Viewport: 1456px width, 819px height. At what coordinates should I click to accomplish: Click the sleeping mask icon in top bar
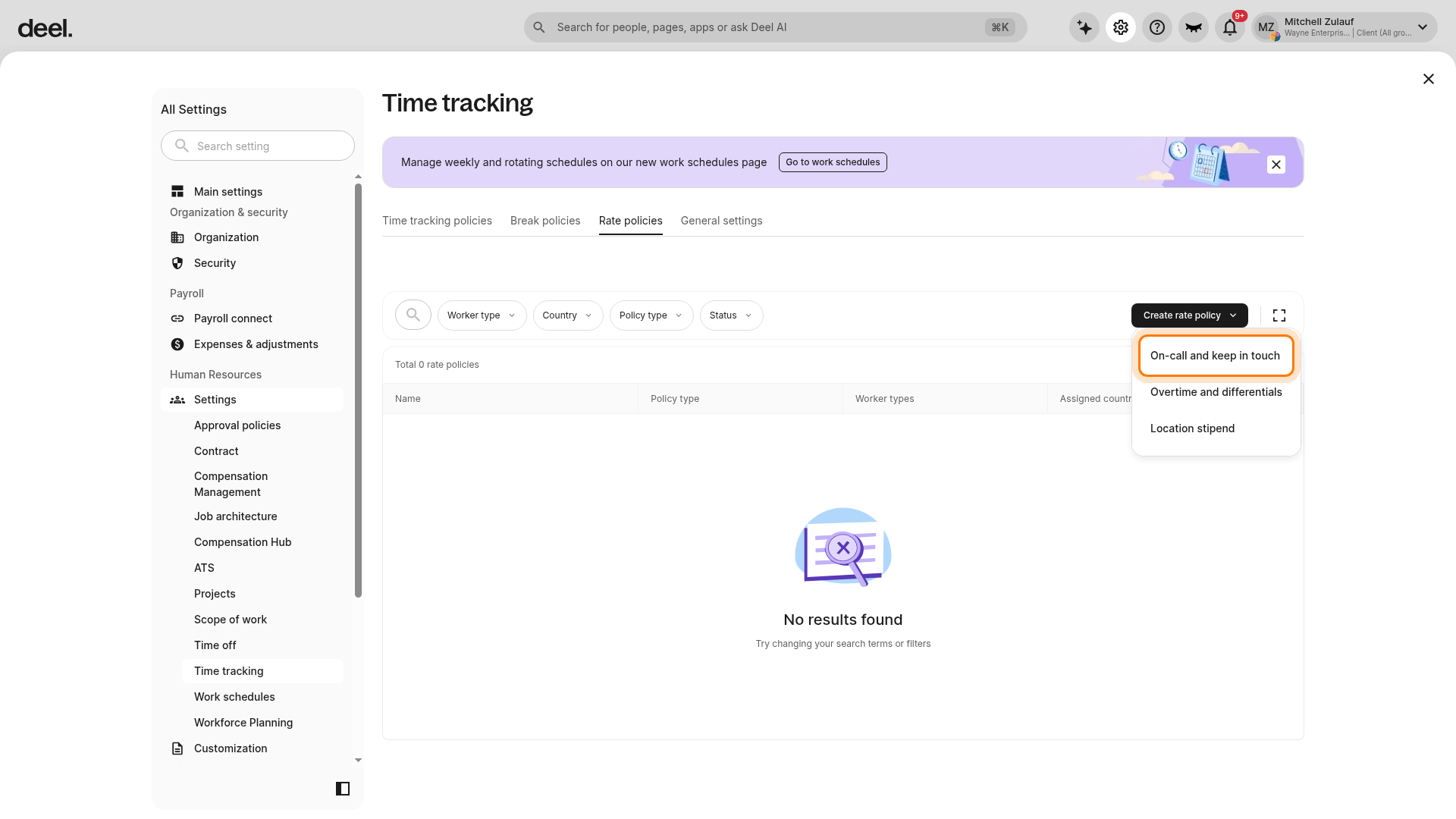click(x=1194, y=27)
